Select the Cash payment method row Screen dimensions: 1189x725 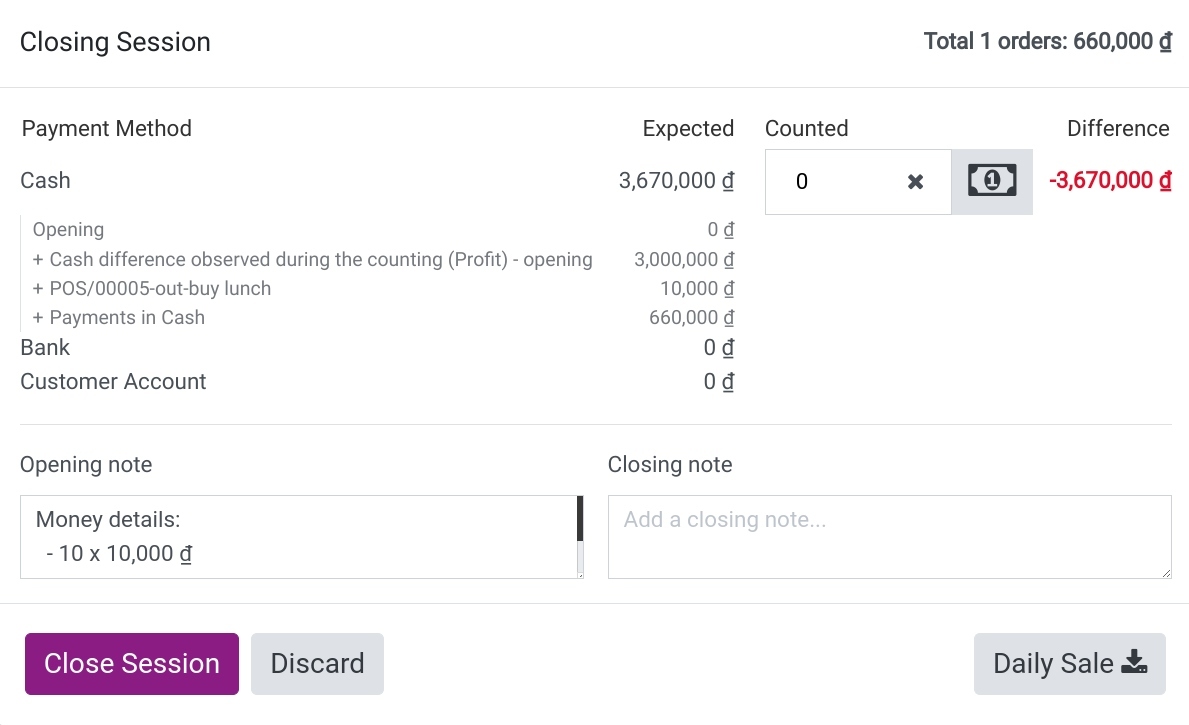click(377, 180)
